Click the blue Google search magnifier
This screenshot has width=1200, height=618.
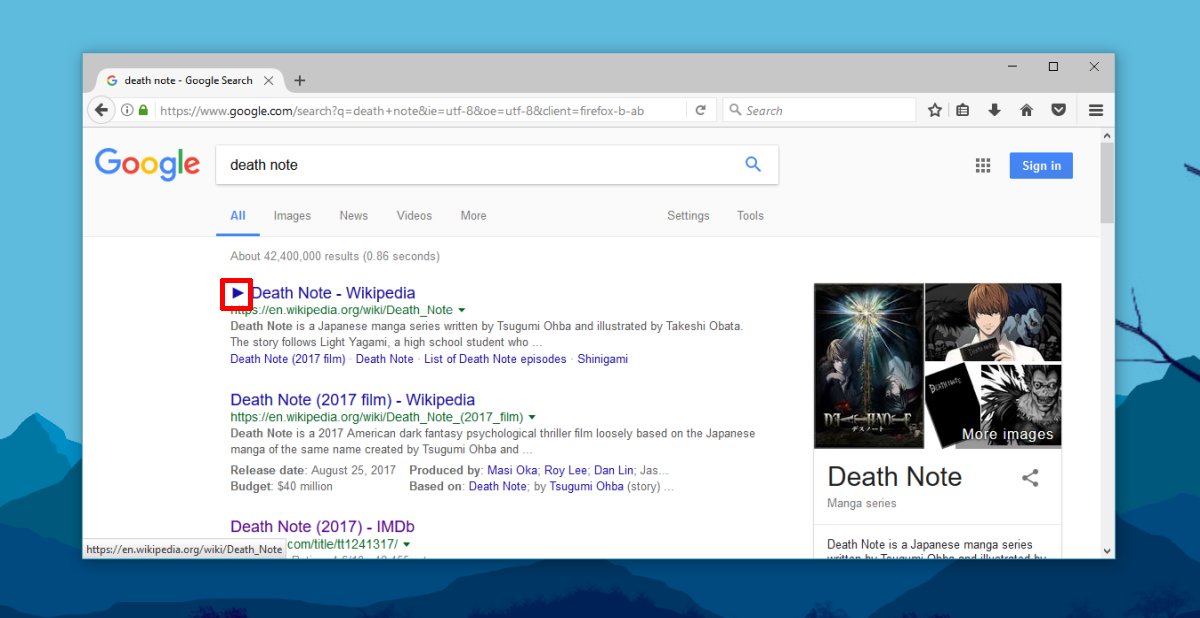pyautogui.click(x=753, y=164)
